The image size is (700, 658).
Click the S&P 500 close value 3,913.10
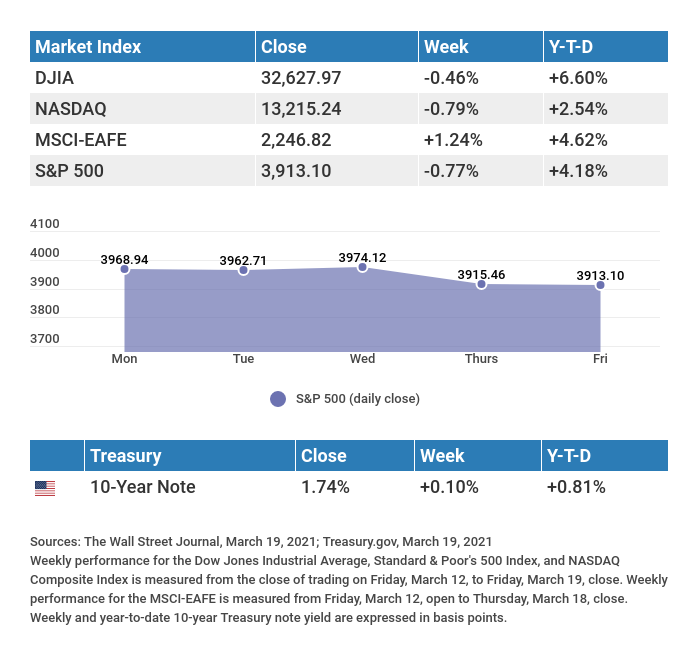pos(295,170)
